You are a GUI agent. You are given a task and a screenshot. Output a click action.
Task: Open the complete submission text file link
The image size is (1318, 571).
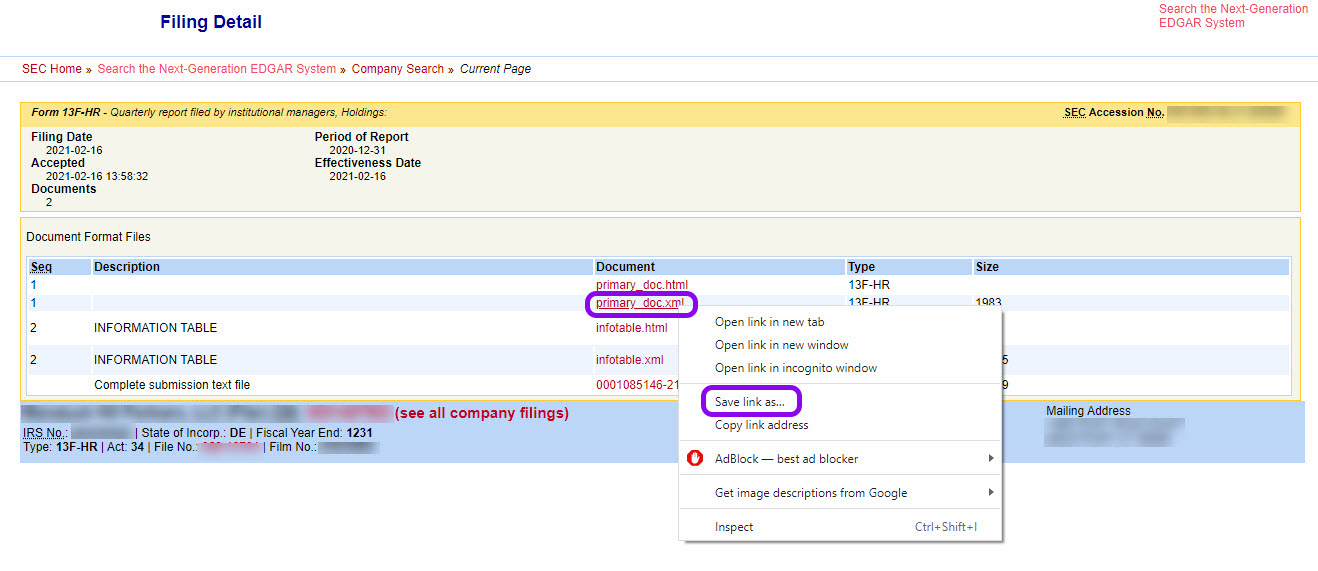(637, 385)
